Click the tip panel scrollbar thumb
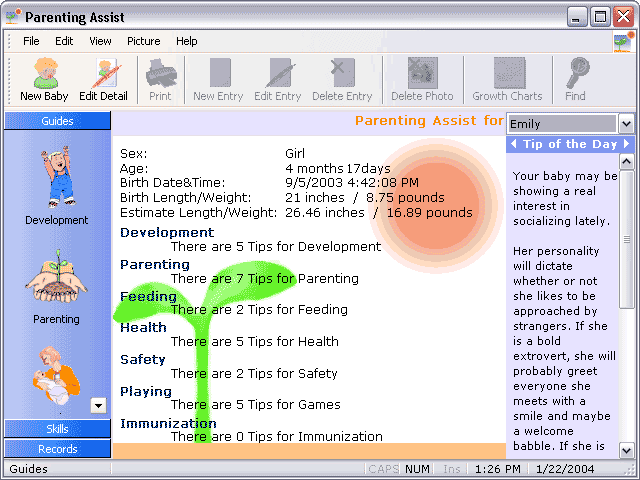The width and height of the screenshot is (640, 480). click(x=627, y=240)
